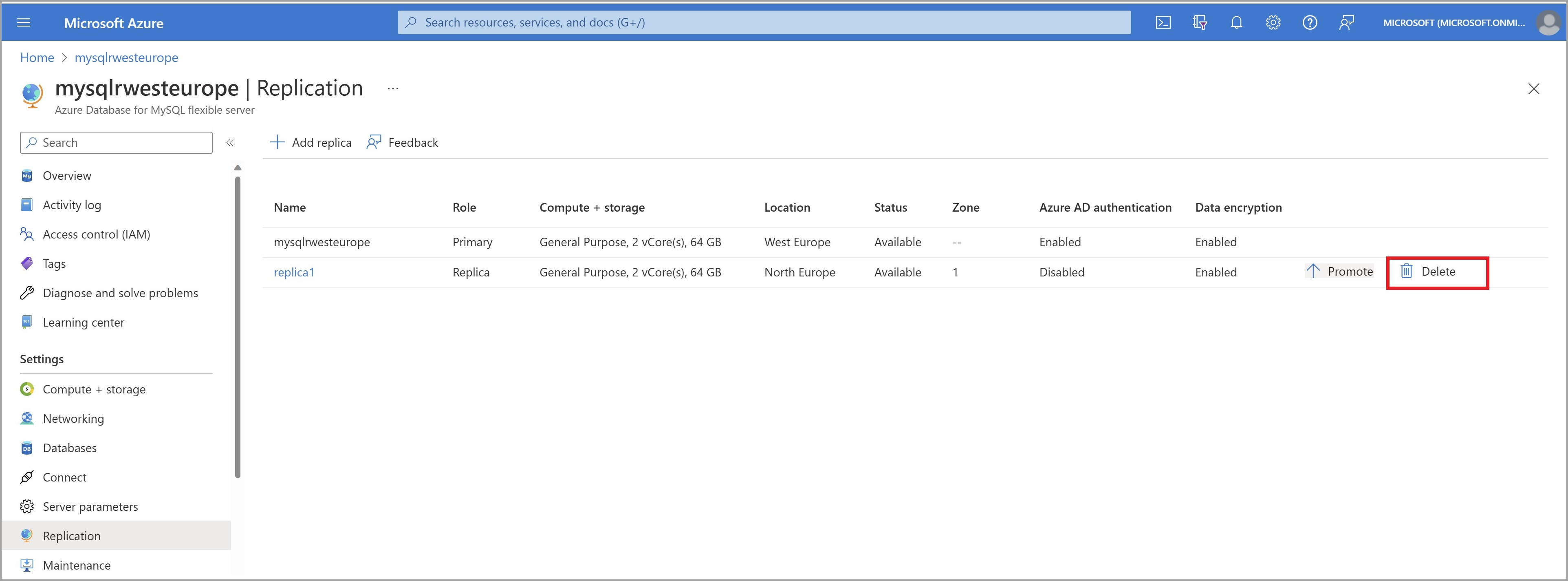Open the Directories and subscriptions filter icon
The width and height of the screenshot is (1568, 581).
click(x=1199, y=22)
